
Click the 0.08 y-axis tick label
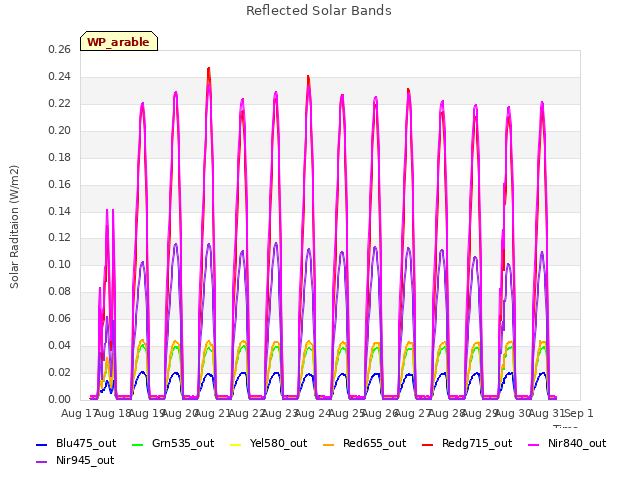point(60,291)
